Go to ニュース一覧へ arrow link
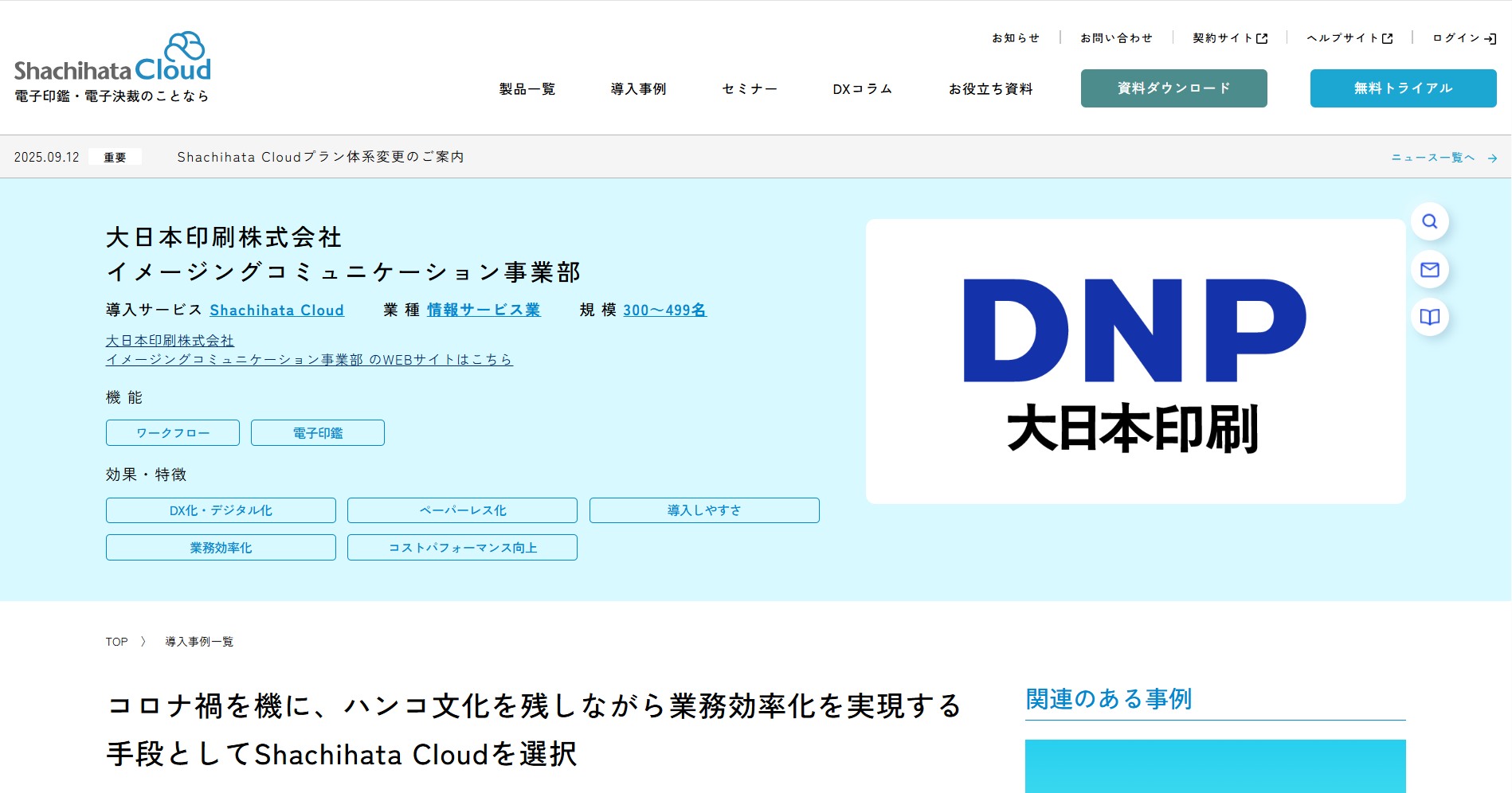 click(x=1443, y=158)
